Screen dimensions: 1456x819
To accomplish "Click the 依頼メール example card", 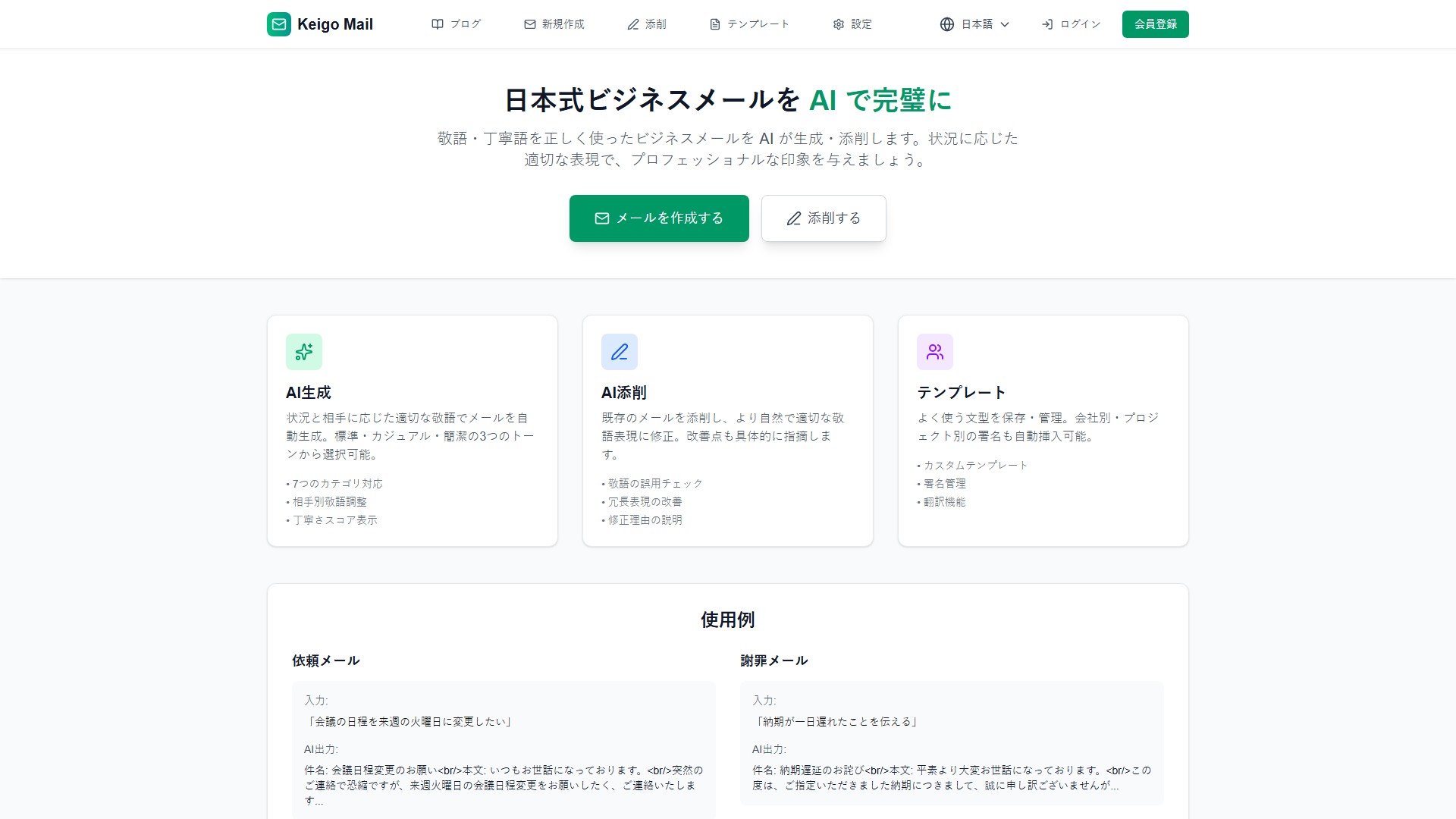I will pyautogui.click(x=503, y=743).
